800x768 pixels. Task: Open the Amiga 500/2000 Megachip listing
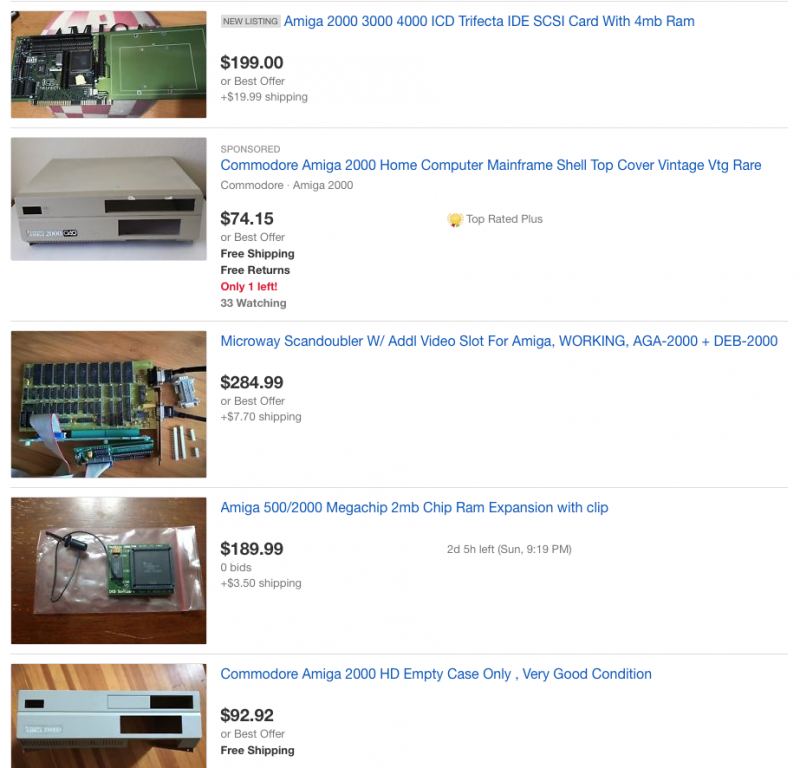[414, 508]
